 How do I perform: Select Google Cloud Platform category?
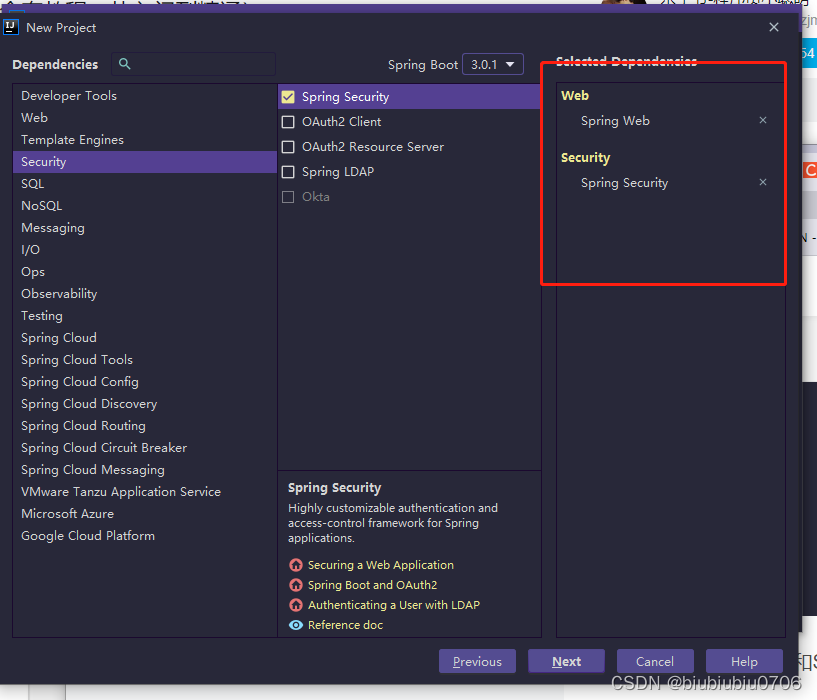145,536
